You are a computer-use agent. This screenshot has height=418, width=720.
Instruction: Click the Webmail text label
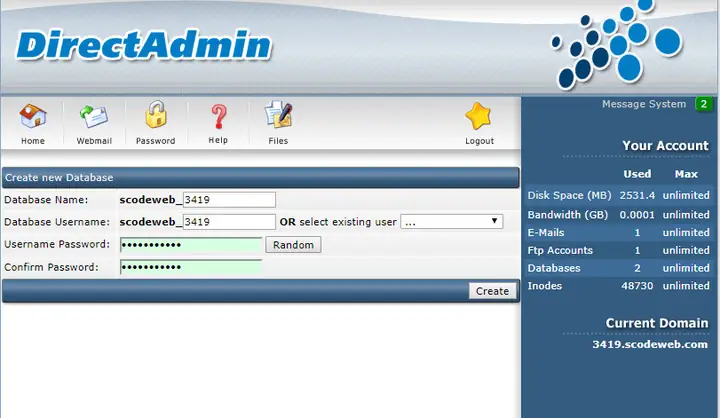click(94, 141)
